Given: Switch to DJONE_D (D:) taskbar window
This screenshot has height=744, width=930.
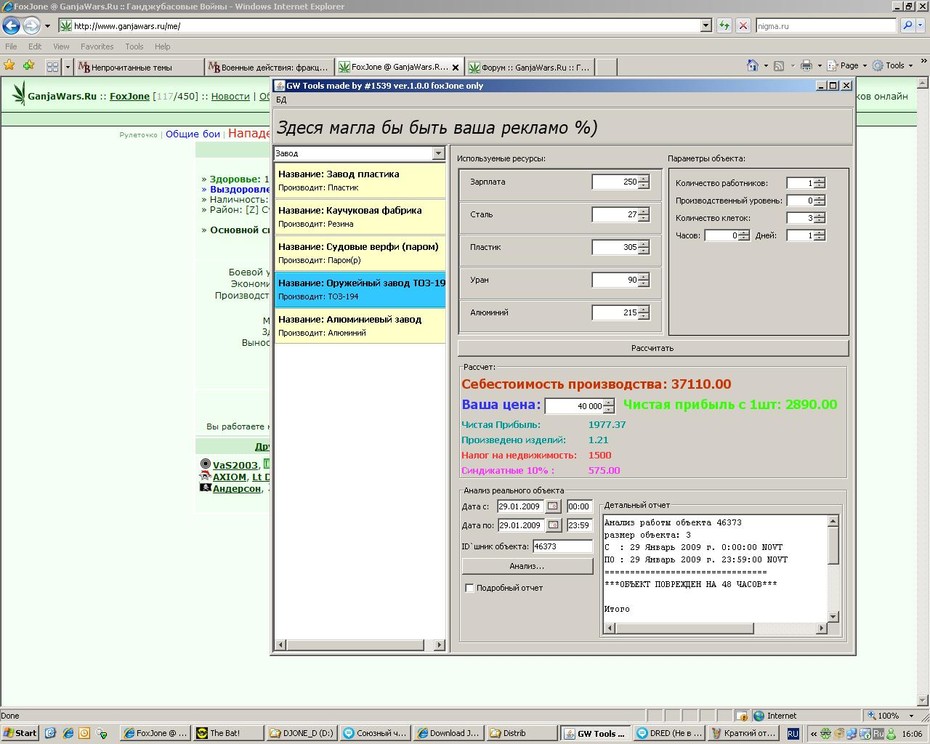Looking at the screenshot, I should click(302, 733).
